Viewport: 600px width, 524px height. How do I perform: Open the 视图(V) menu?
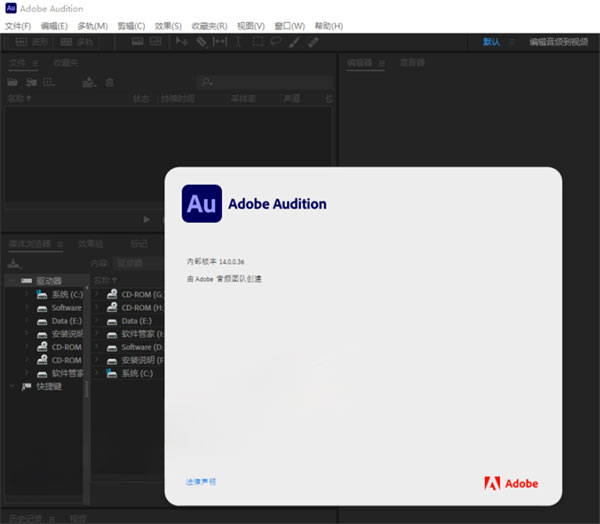[x=251, y=26]
